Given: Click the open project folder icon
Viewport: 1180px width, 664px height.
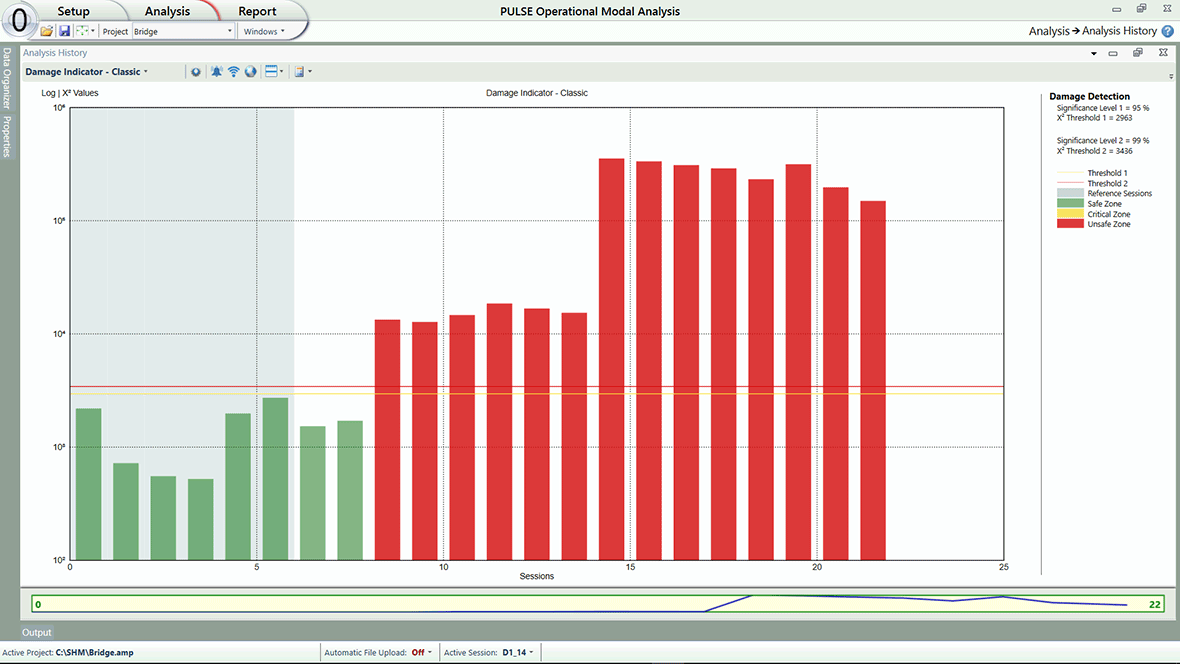Looking at the screenshot, I should [x=47, y=31].
